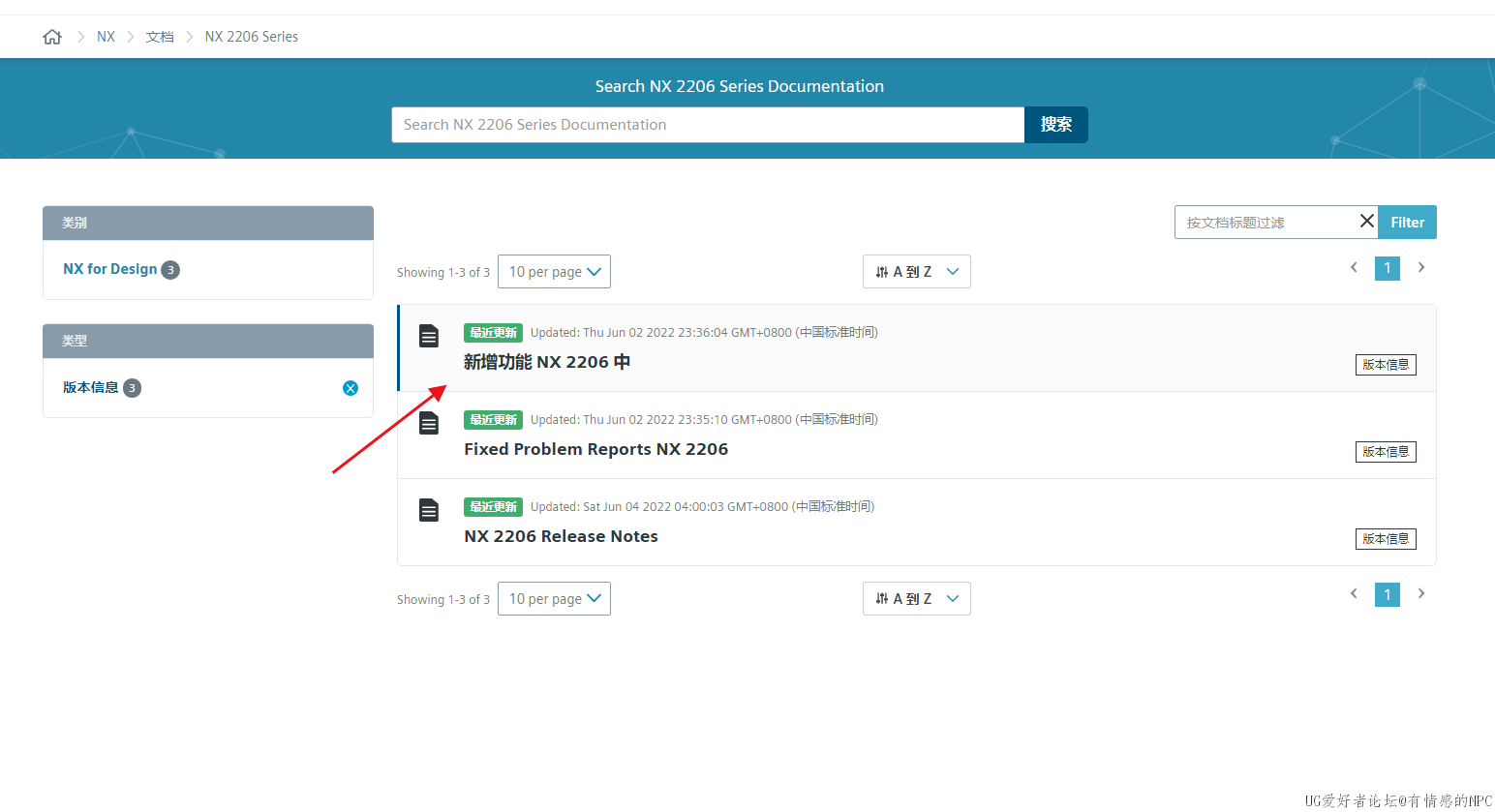
Task: Remove the 版本信息 filter with X icon
Action: tap(351, 388)
